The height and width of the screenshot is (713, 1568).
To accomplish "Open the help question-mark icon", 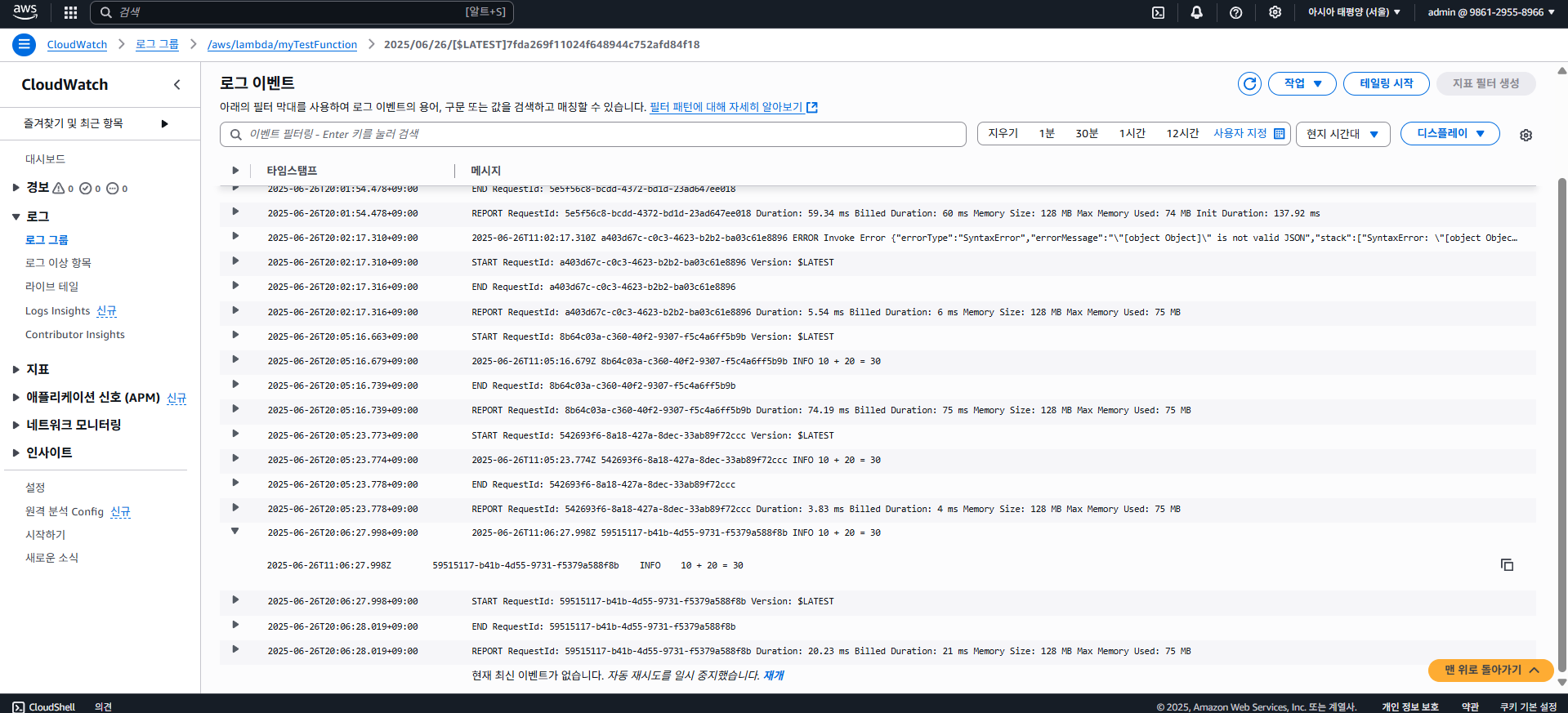I will (x=1235, y=12).
